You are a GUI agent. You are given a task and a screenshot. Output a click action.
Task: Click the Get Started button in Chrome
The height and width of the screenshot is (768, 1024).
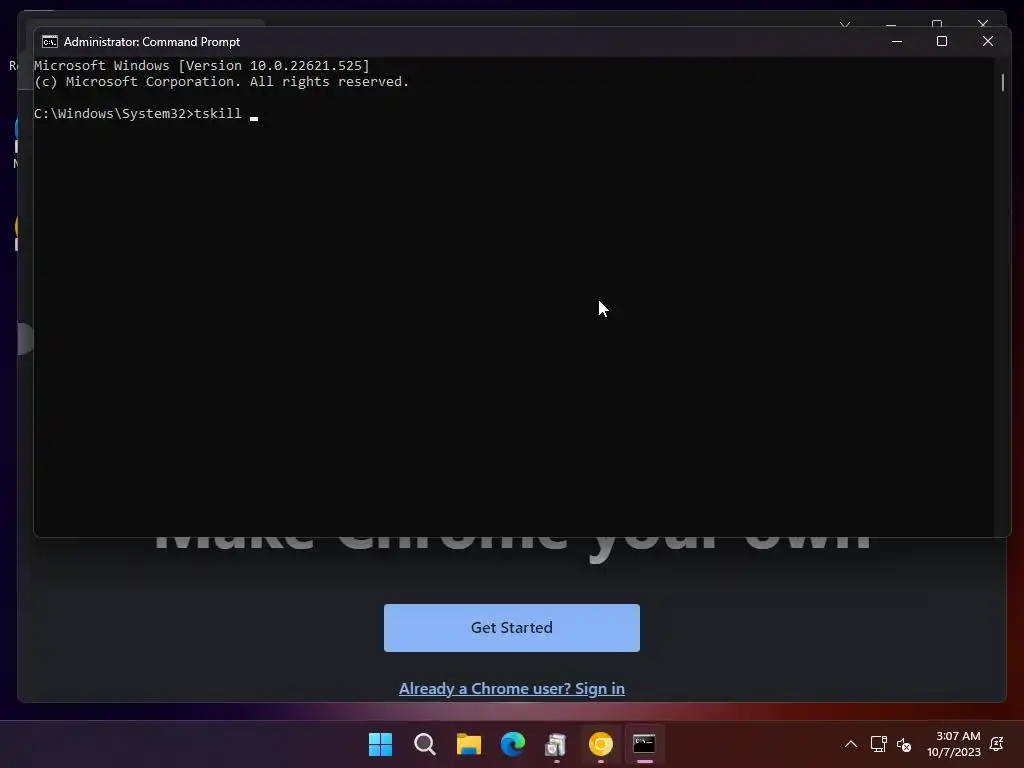pyautogui.click(x=511, y=628)
